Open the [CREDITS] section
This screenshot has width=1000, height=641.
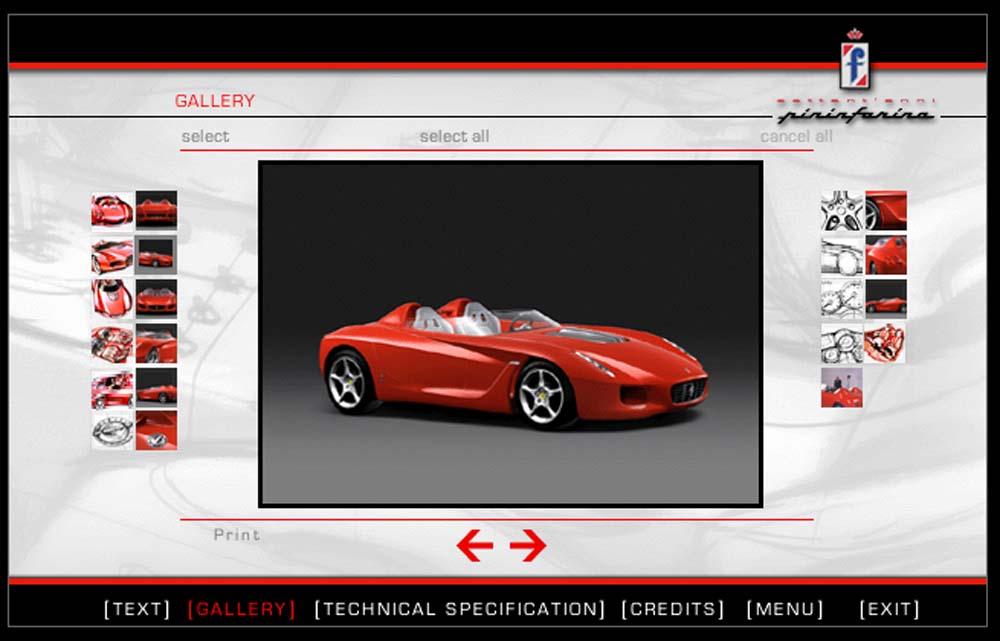point(673,609)
